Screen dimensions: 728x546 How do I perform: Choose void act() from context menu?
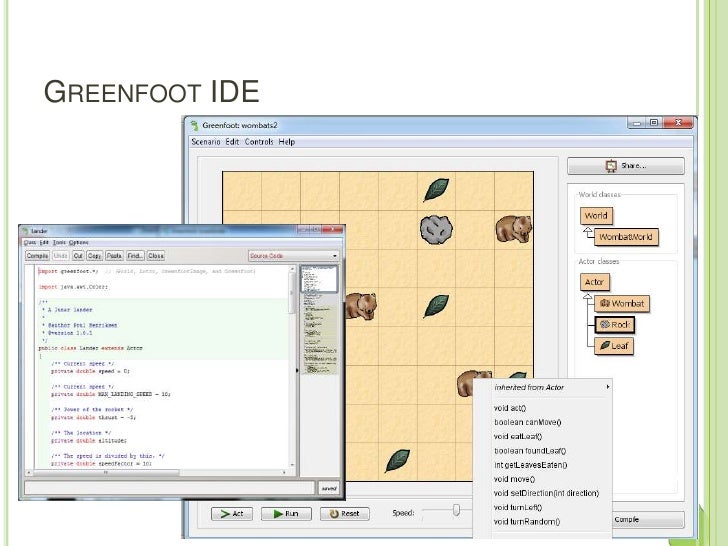[x=510, y=408]
